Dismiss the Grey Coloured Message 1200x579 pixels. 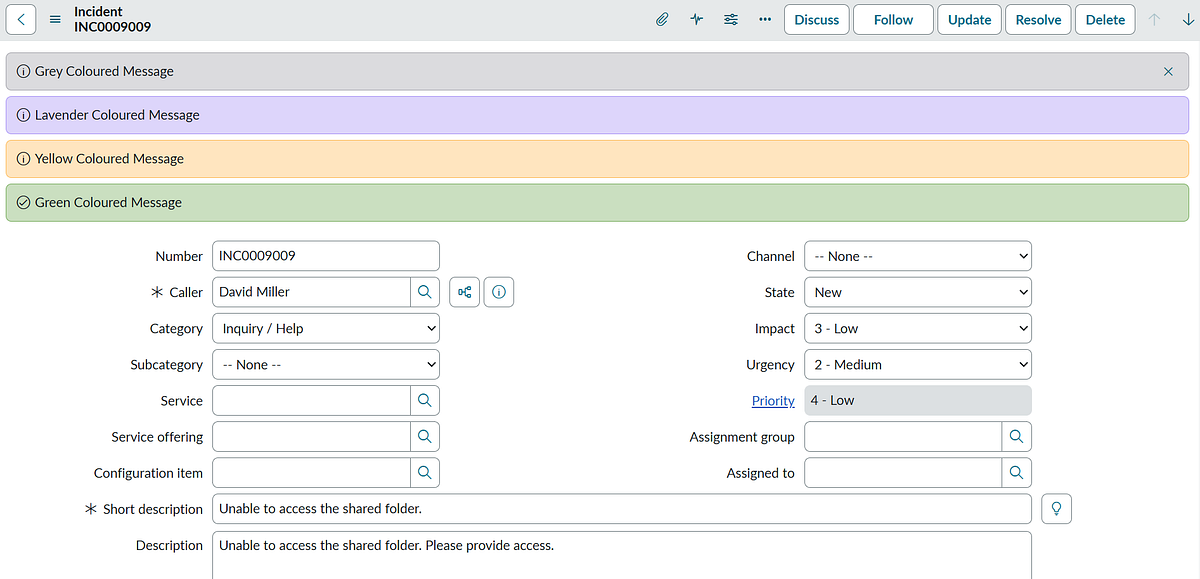pos(1167,71)
